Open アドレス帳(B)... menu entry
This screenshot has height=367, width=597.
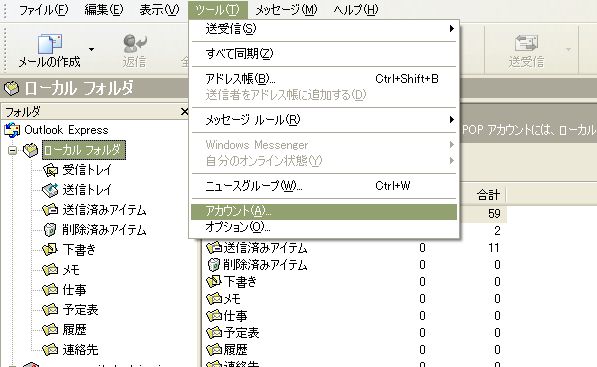[324, 78]
